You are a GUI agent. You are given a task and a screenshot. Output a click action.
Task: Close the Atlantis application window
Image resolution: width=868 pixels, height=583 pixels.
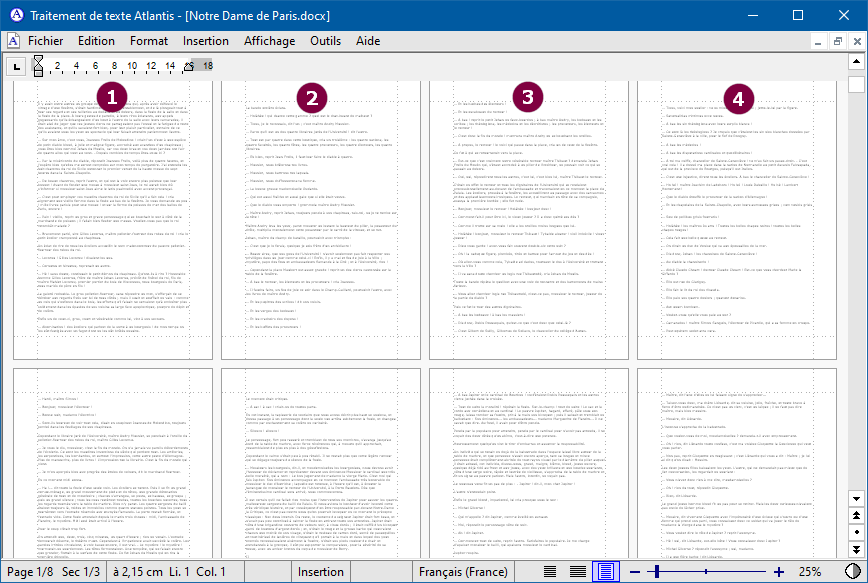point(844,16)
